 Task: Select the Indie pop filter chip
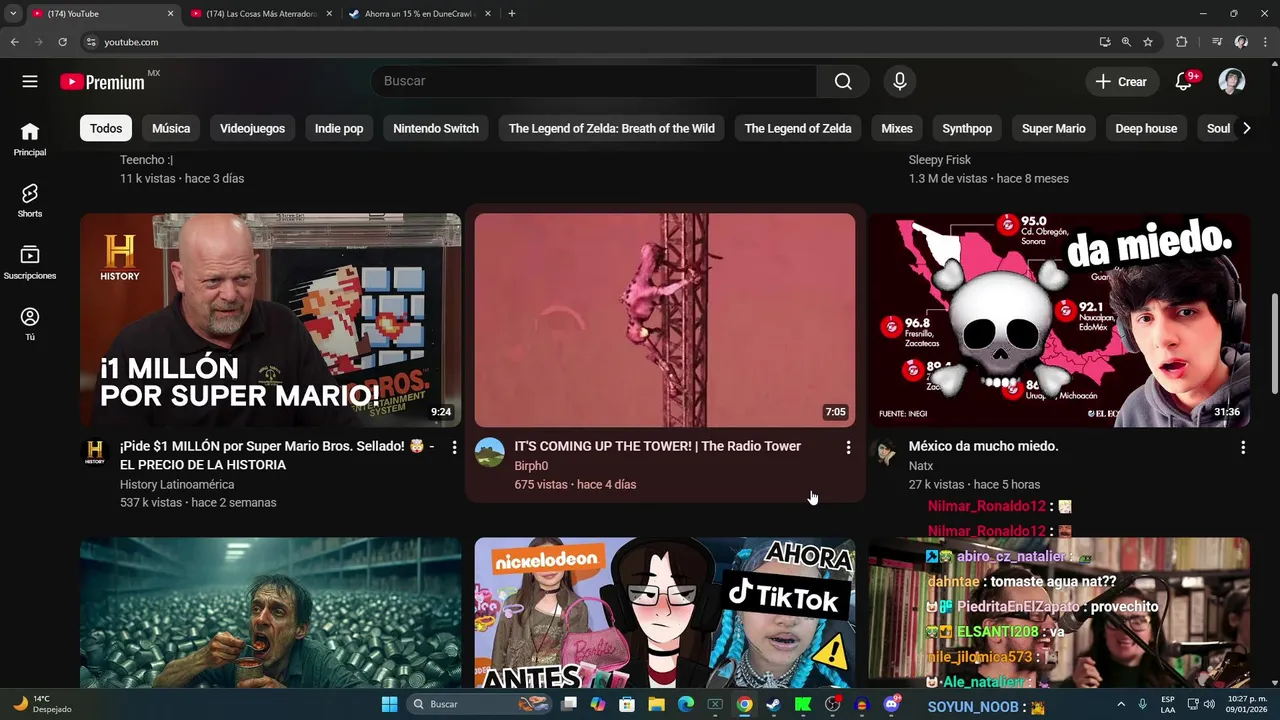(x=339, y=128)
